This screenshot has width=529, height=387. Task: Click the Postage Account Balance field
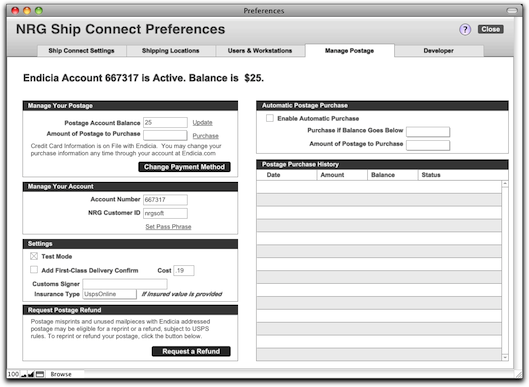(165, 122)
